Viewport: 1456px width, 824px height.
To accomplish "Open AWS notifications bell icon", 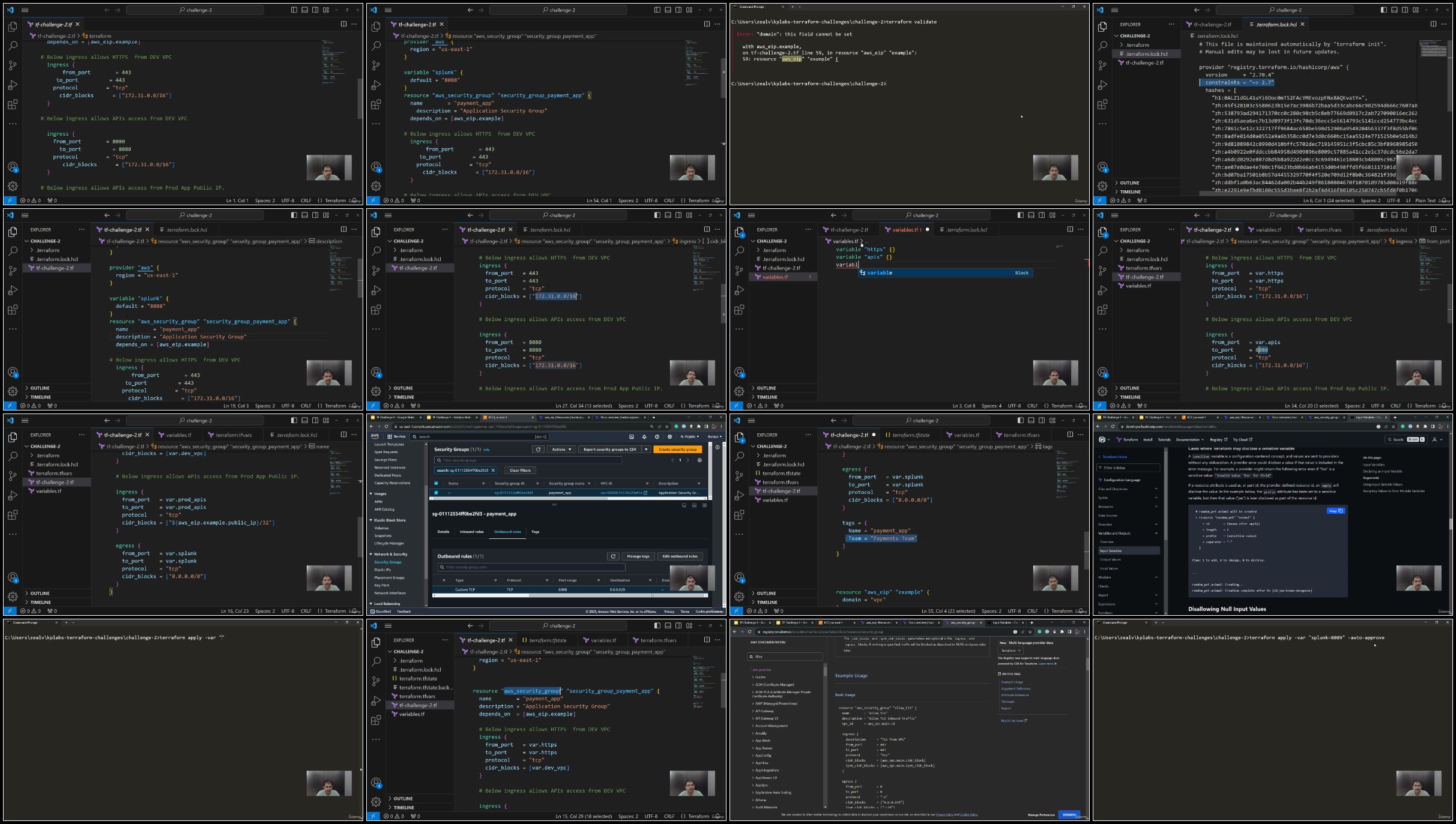I will tap(644, 436).
